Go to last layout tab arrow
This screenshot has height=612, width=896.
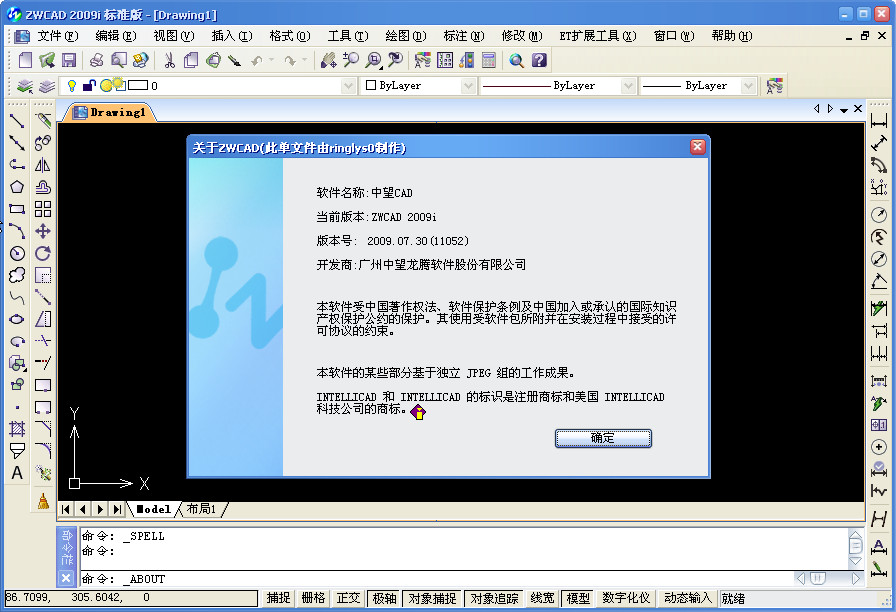click(117, 509)
